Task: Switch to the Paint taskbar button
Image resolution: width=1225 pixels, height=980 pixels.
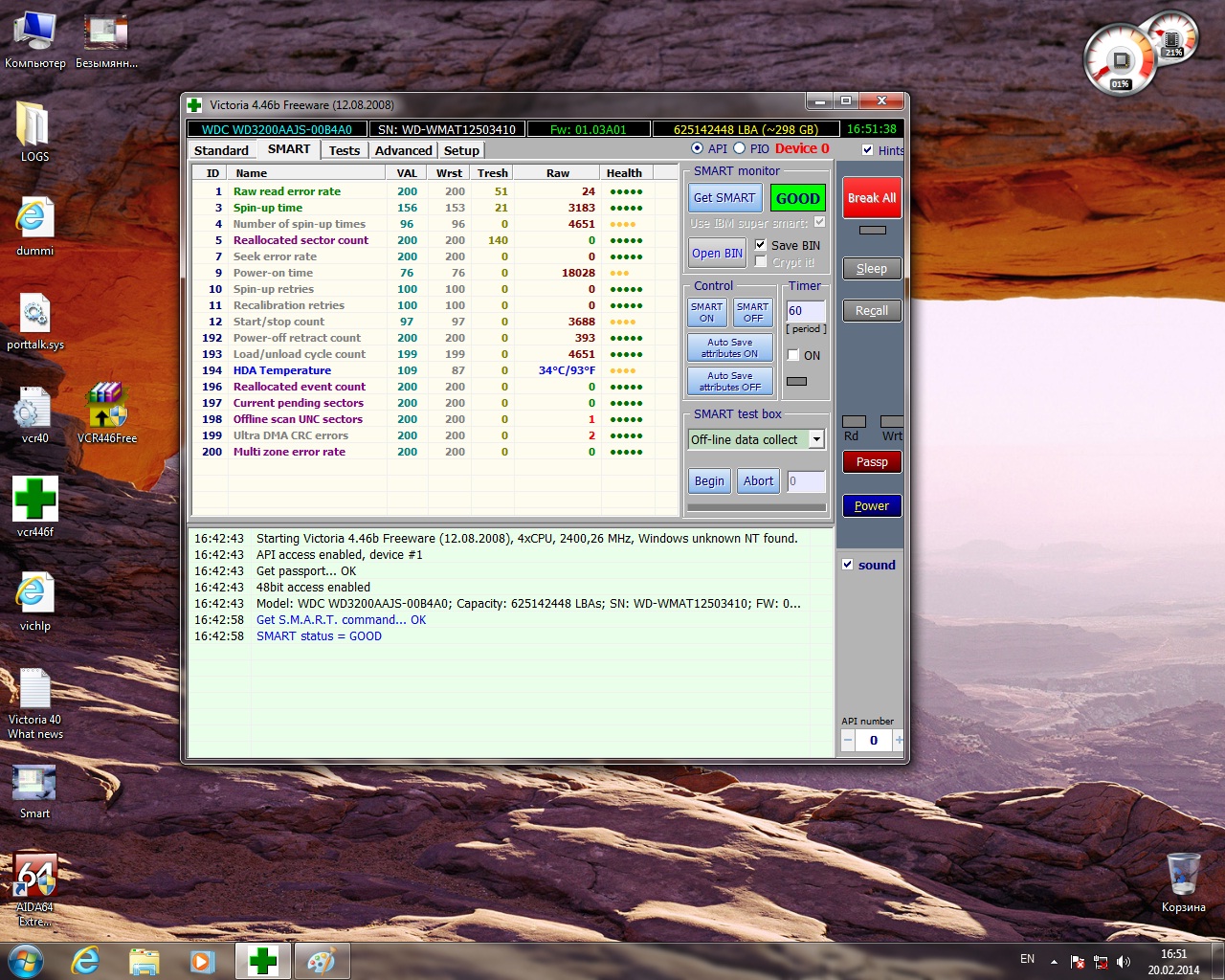Action: (x=322, y=961)
